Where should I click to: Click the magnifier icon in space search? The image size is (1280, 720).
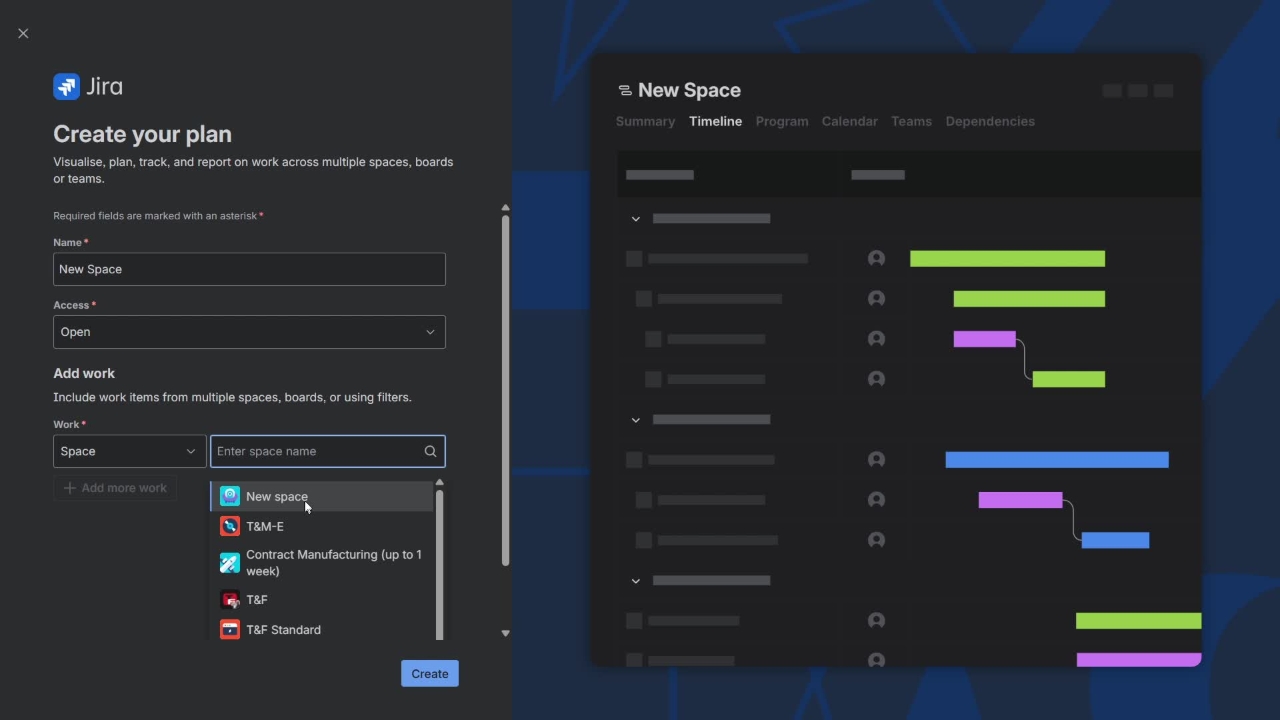(x=430, y=451)
